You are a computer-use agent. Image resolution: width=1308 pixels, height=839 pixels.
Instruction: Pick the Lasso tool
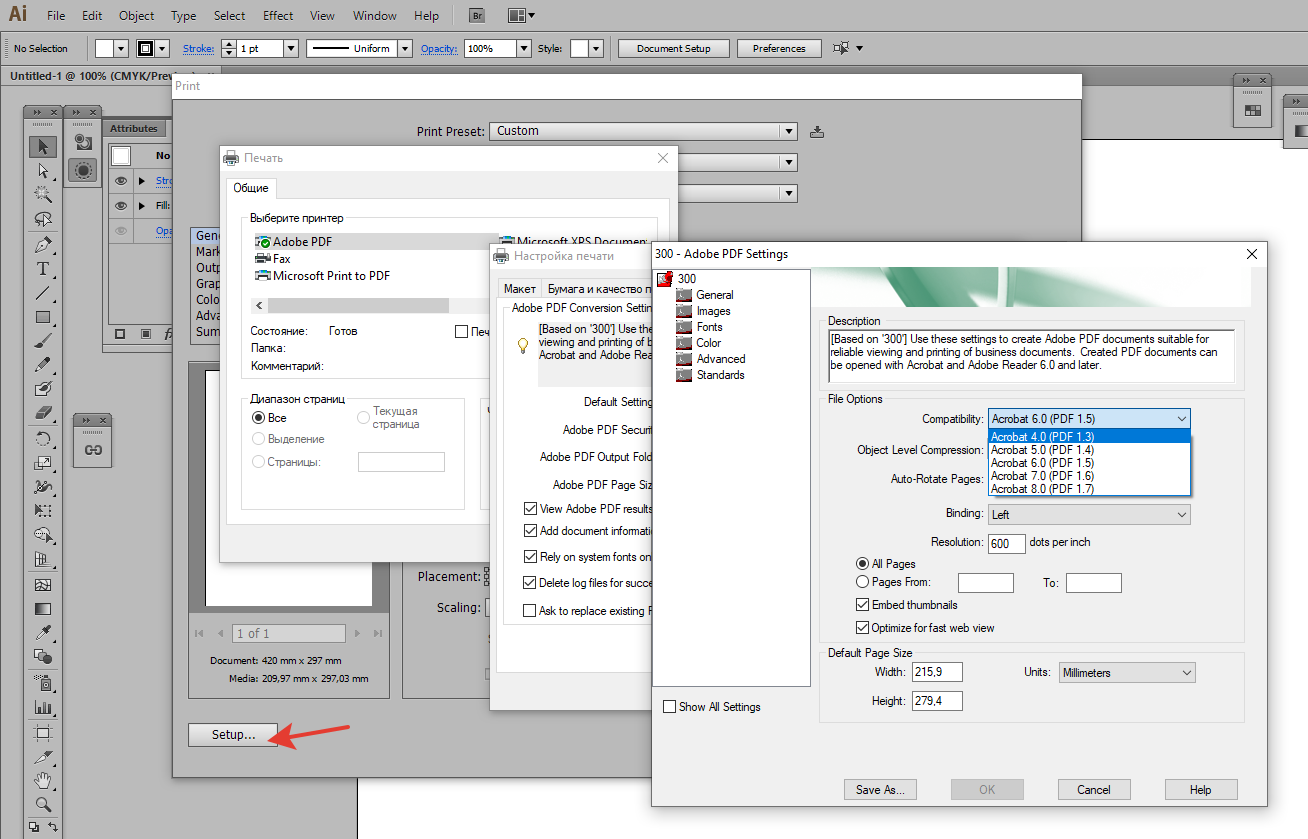pos(43,219)
